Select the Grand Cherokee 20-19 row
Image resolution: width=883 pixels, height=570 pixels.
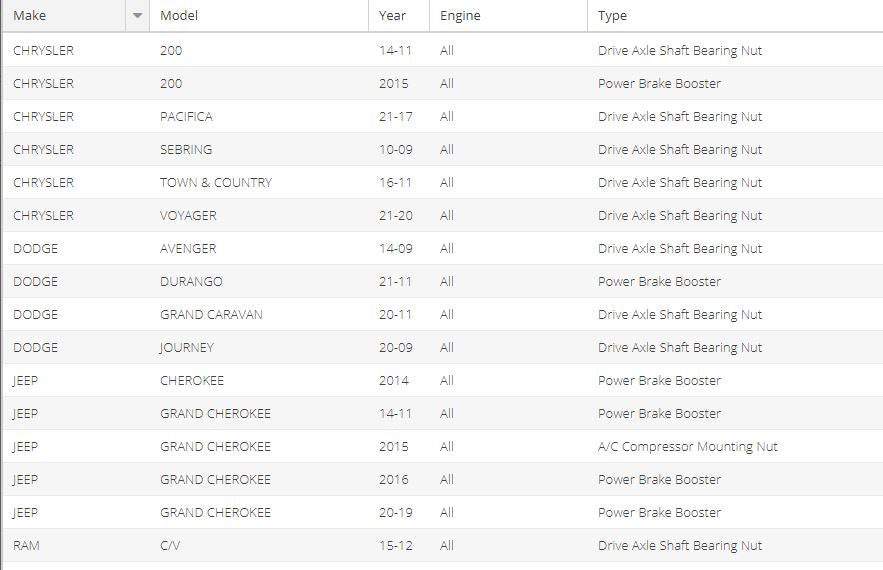[443, 513]
